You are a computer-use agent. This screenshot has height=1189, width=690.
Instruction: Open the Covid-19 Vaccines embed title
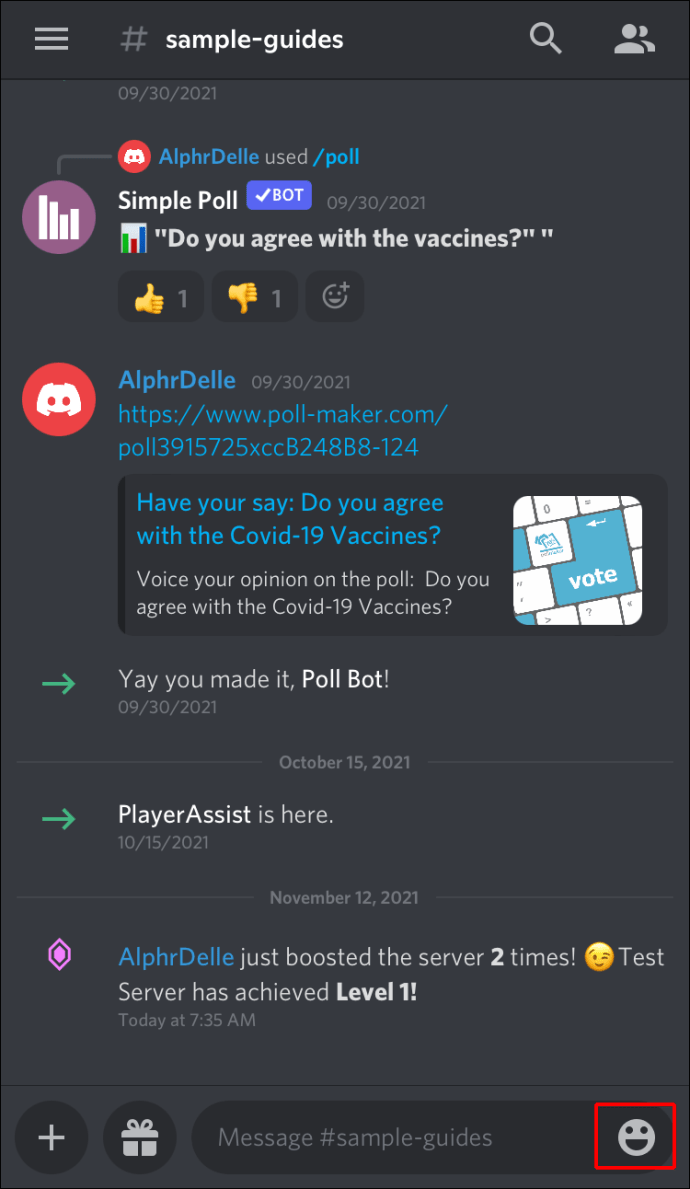pyautogui.click(x=290, y=519)
